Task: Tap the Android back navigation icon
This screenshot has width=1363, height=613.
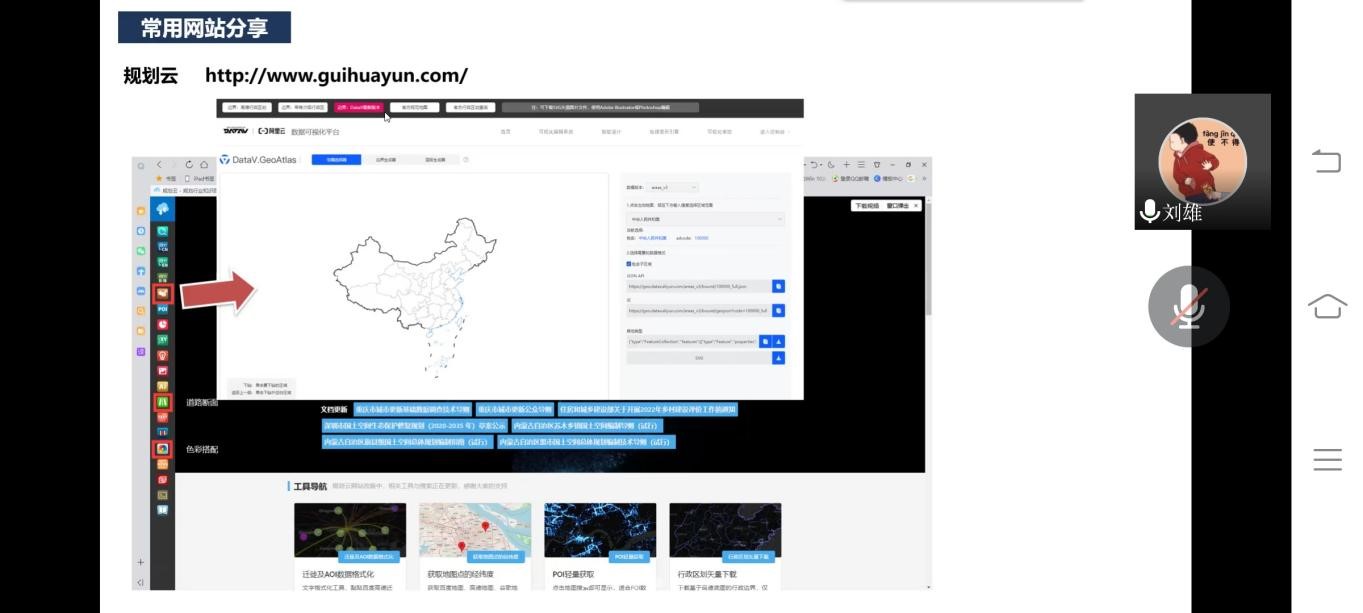Action: [x=1326, y=161]
